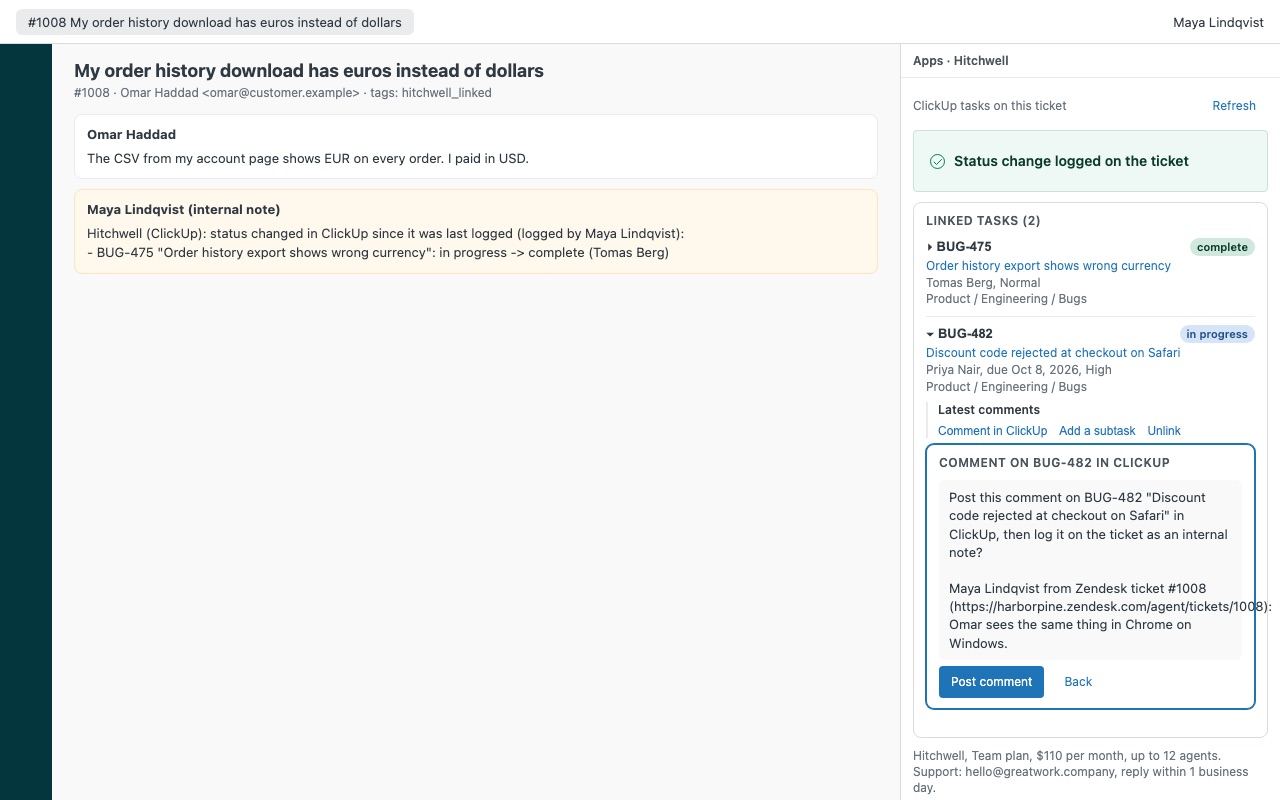Click the 'Status change logged on the ticket' banner
The image size is (1280, 800).
pyautogui.click(x=1090, y=161)
